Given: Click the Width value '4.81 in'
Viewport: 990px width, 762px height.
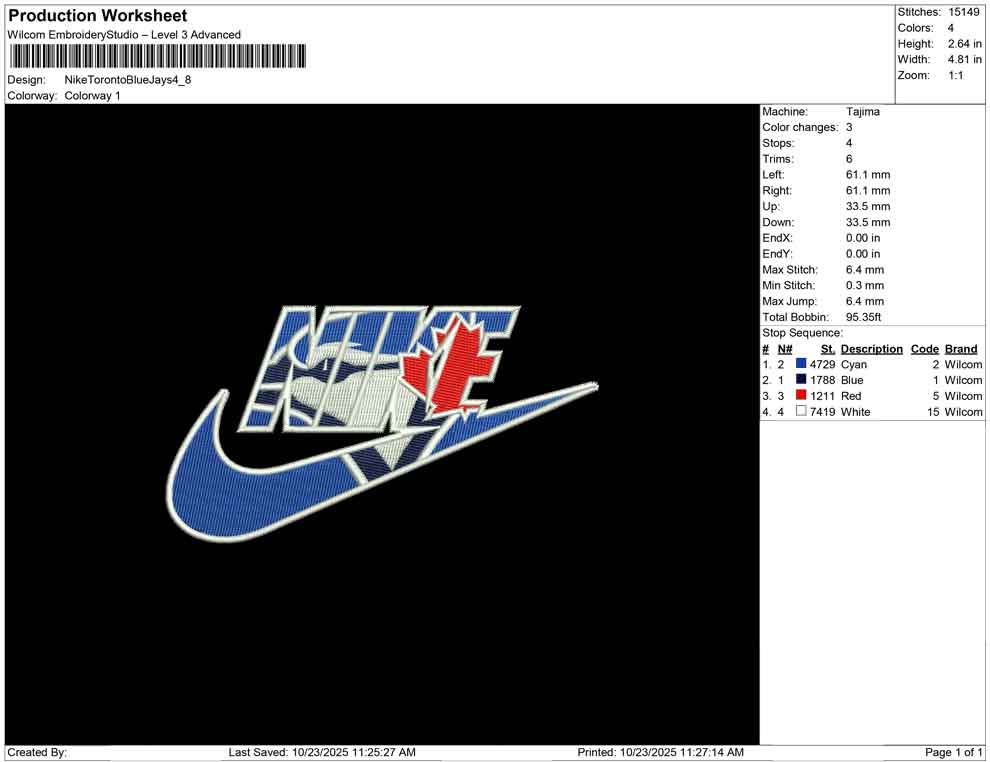Looking at the screenshot, I should (965, 59).
